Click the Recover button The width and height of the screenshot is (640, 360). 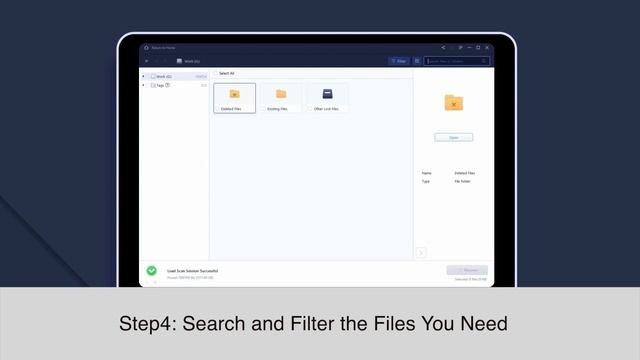coord(467,270)
